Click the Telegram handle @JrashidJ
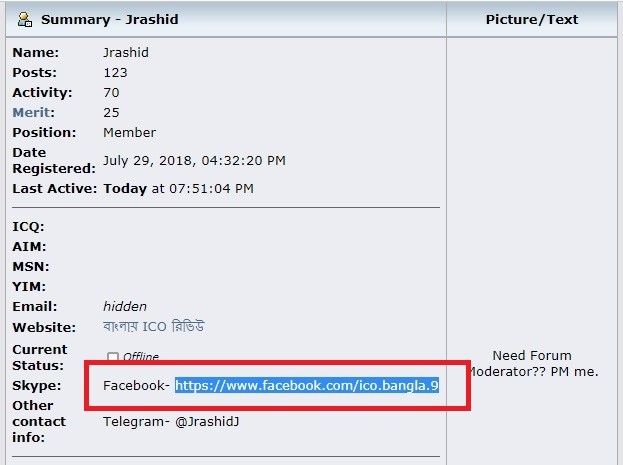Screen dimensions: 623x465 click(x=207, y=421)
